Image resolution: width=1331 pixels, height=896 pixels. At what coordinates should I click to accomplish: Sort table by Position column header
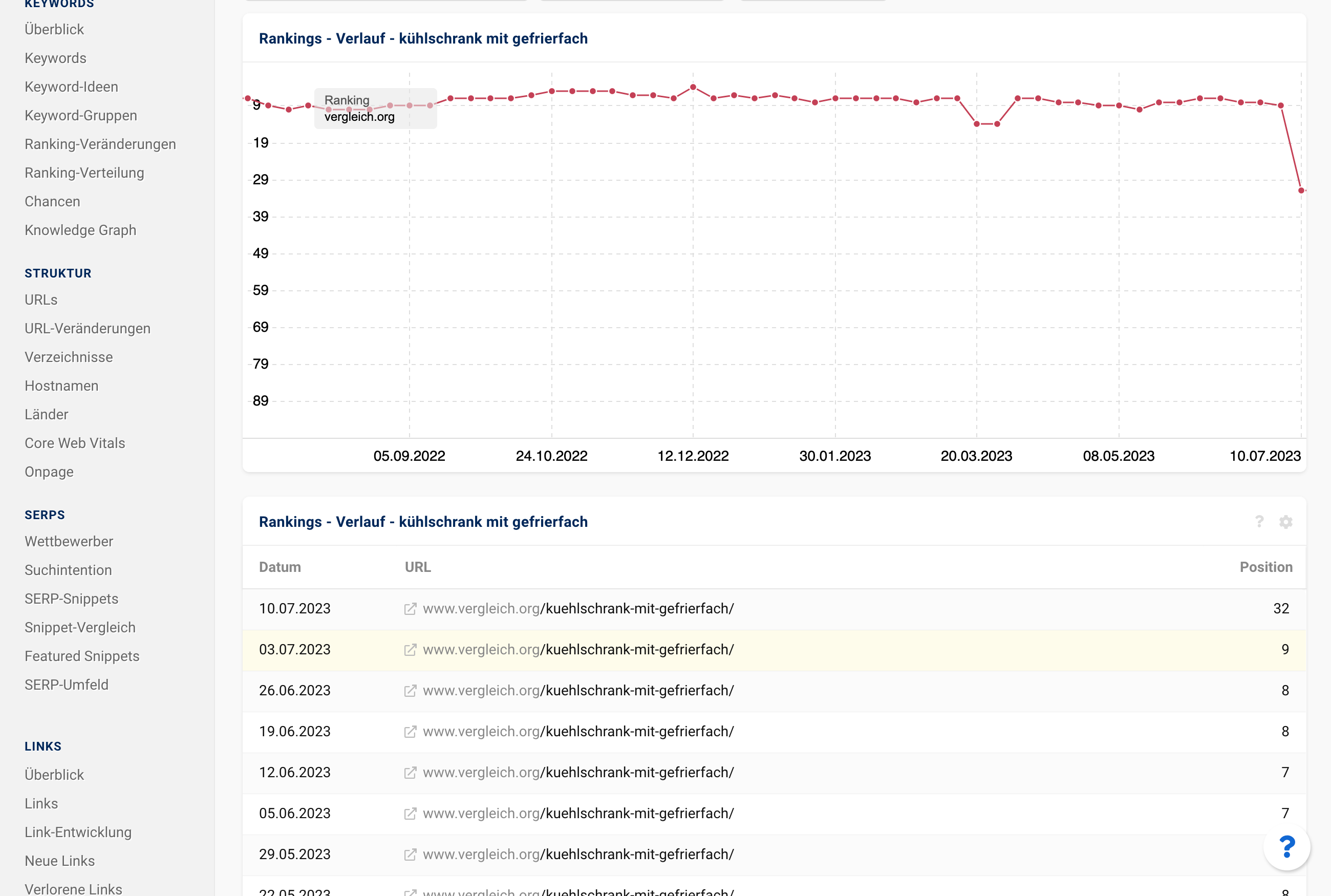tap(1265, 567)
